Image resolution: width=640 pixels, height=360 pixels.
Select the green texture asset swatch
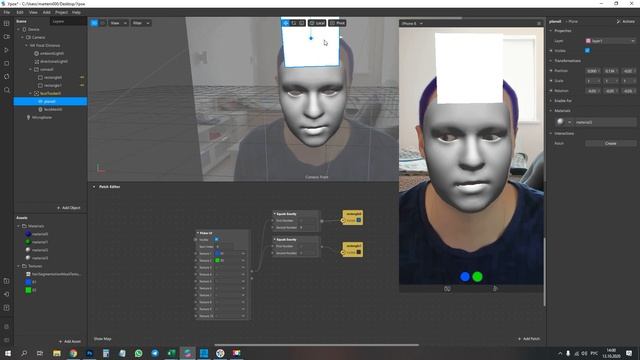(28, 290)
